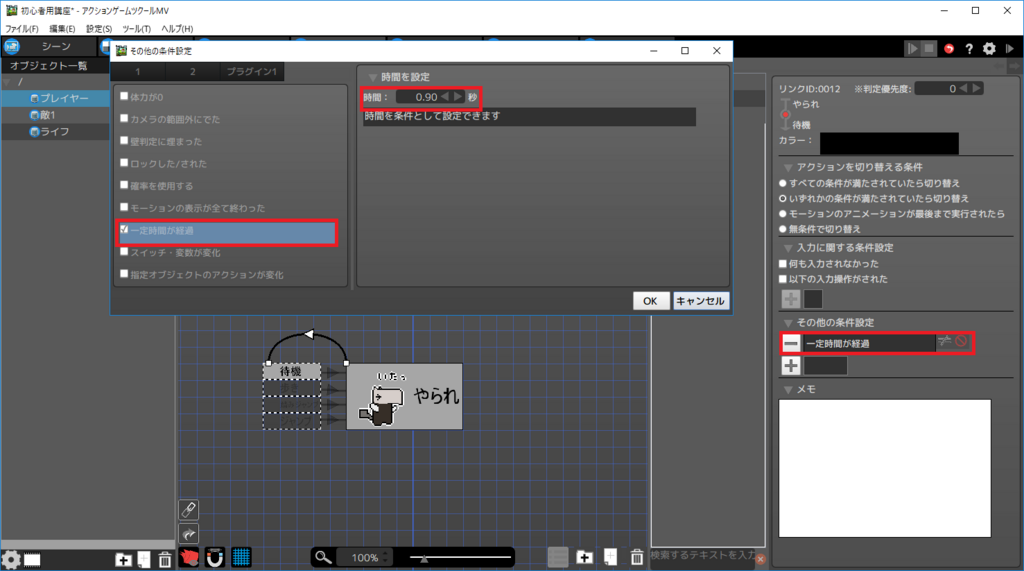Collapse the 時間を設定 section
Image resolution: width=1024 pixels, height=571 pixels.
[373, 77]
